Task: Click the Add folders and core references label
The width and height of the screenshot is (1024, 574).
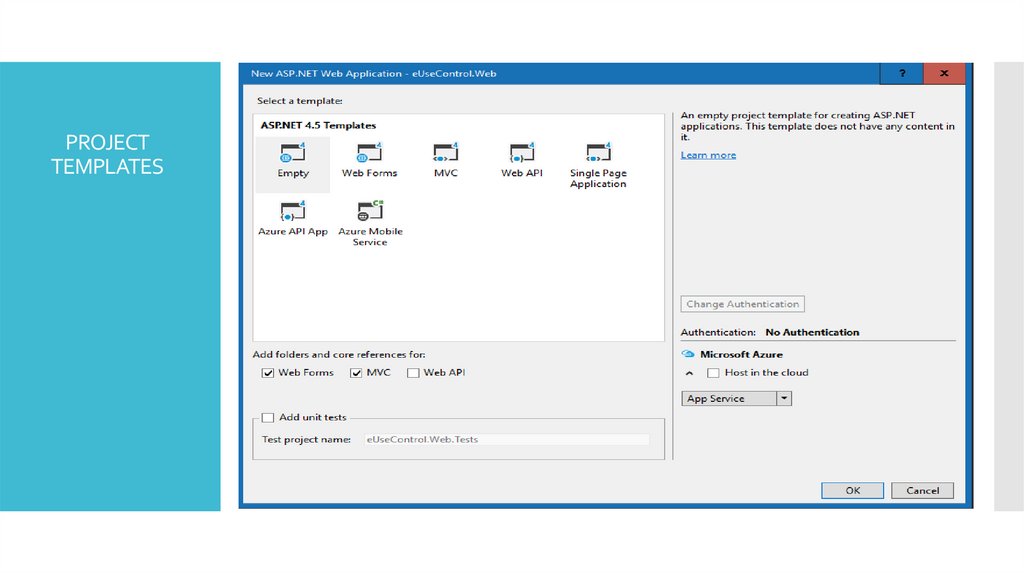Action: (x=339, y=355)
